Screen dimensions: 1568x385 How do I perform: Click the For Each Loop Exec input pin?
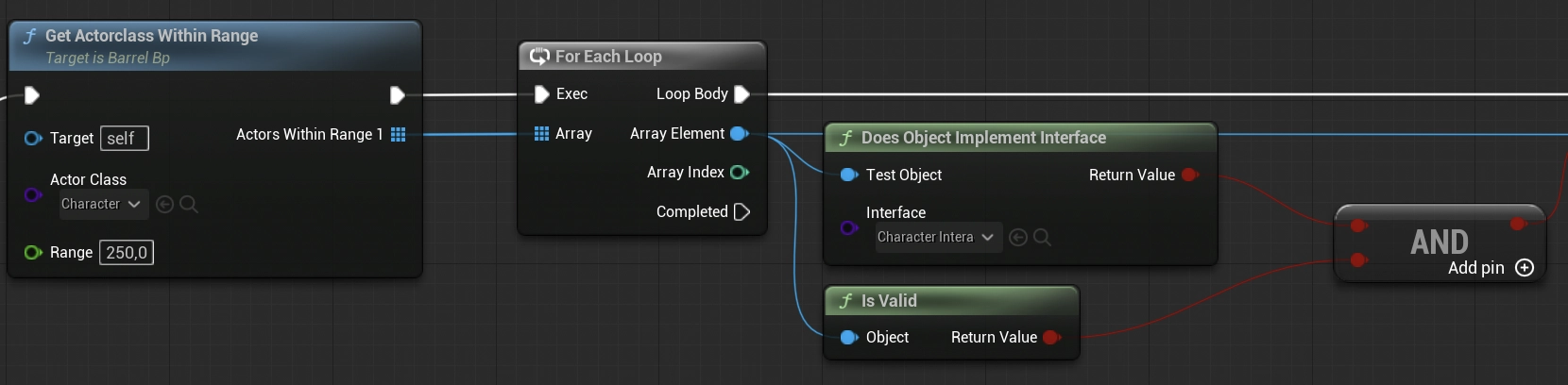(x=541, y=94)
